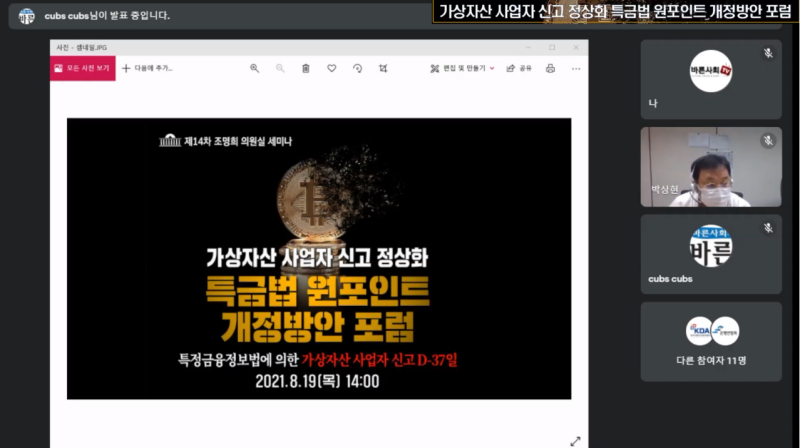Close the Photos window
The height and width of the screenshot is (448, 800).
coord(576,47)
